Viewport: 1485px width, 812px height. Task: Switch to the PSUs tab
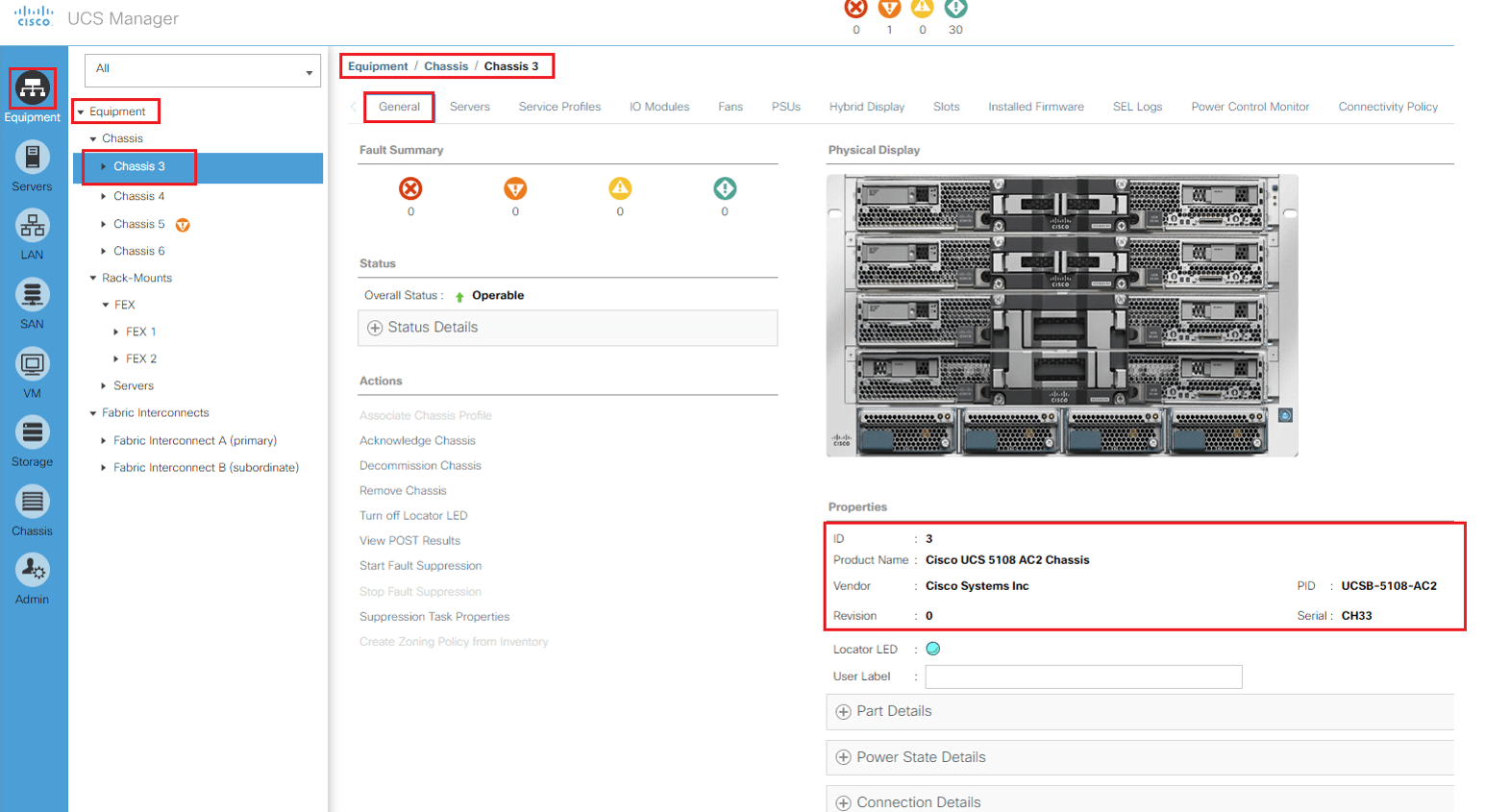click(786, 107)
